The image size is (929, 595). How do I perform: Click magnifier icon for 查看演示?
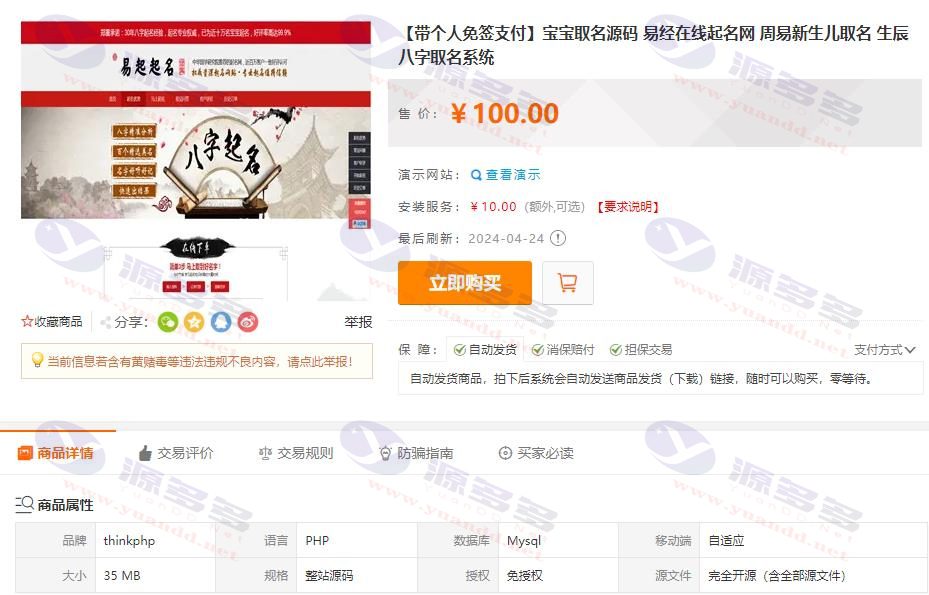click(x=476, y=175)
